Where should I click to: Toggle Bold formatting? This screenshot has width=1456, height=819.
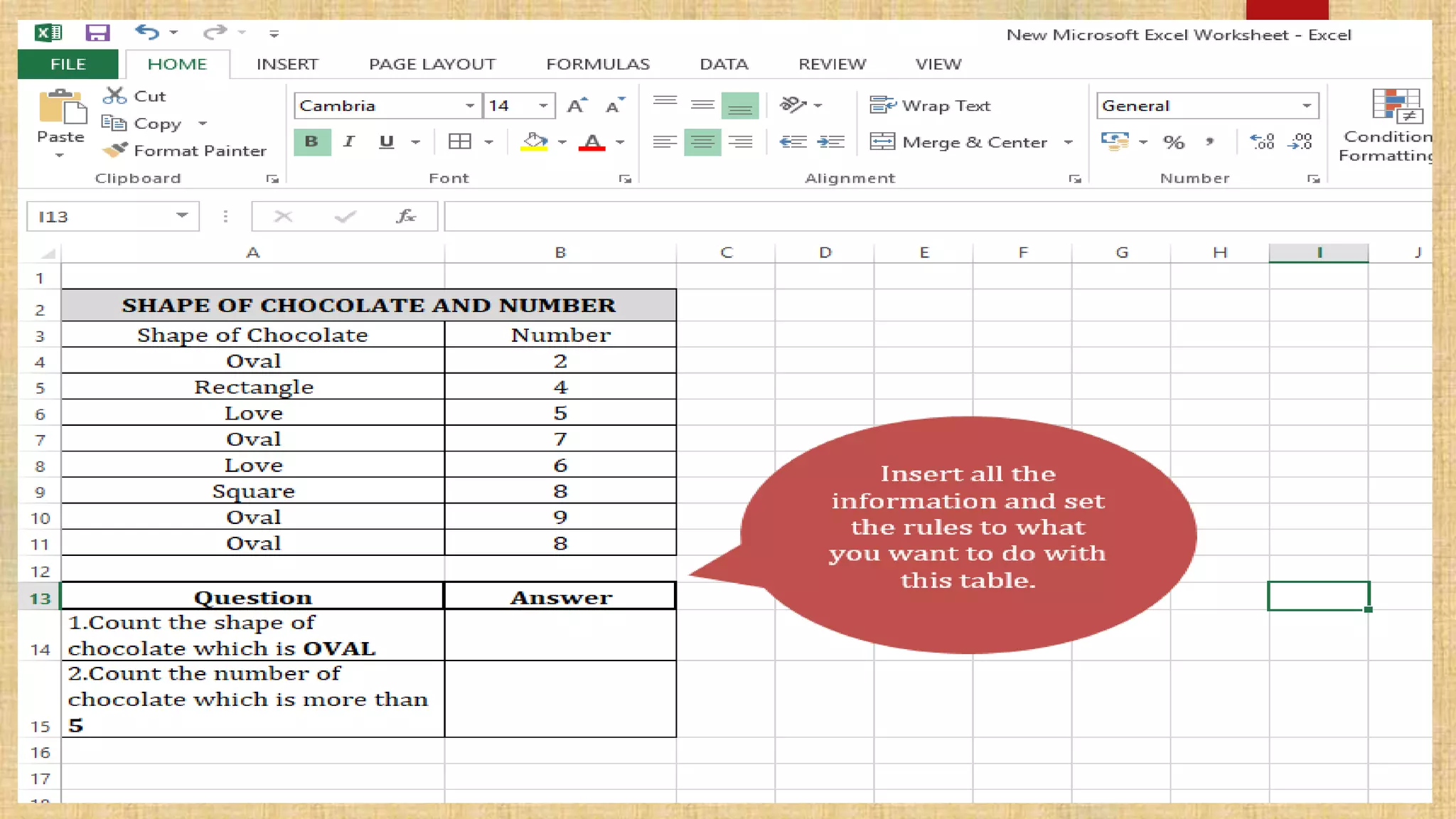(x=312, y=141)
